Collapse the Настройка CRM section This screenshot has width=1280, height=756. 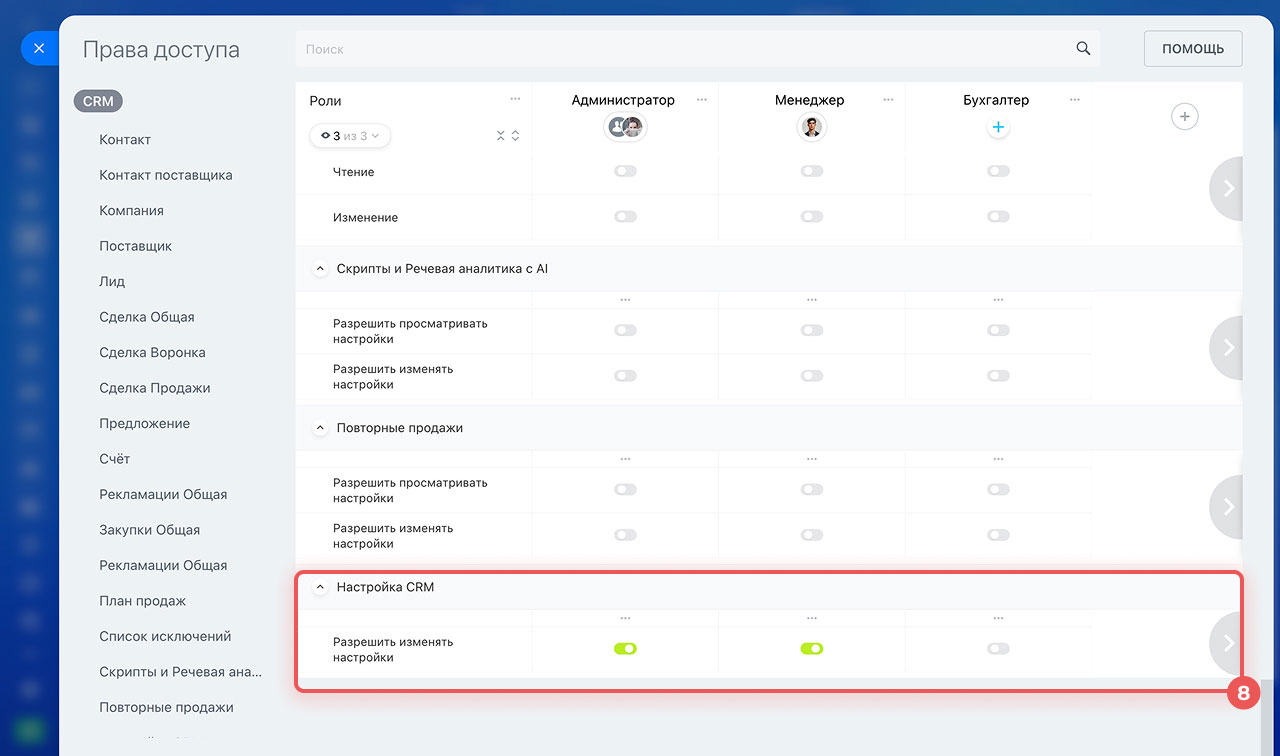pos(320,588)
